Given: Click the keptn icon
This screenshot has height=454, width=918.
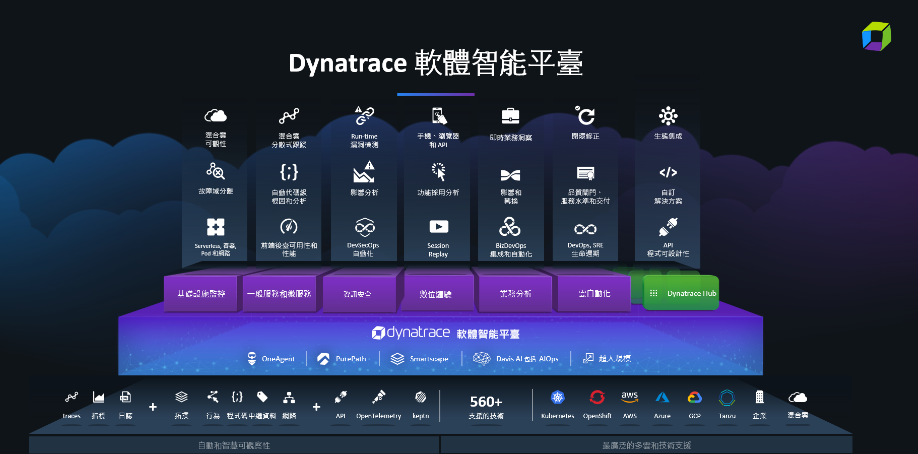Looking at the screenshot, I should 420,397.
